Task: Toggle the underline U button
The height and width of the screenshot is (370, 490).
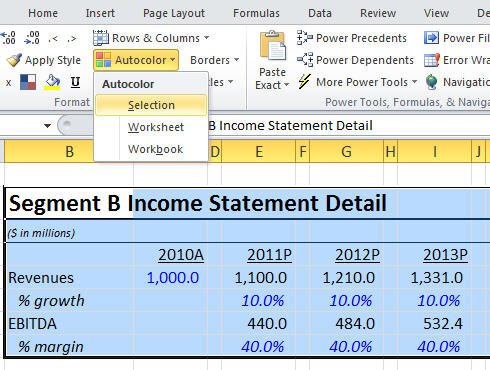Action: tap(76, 82)
